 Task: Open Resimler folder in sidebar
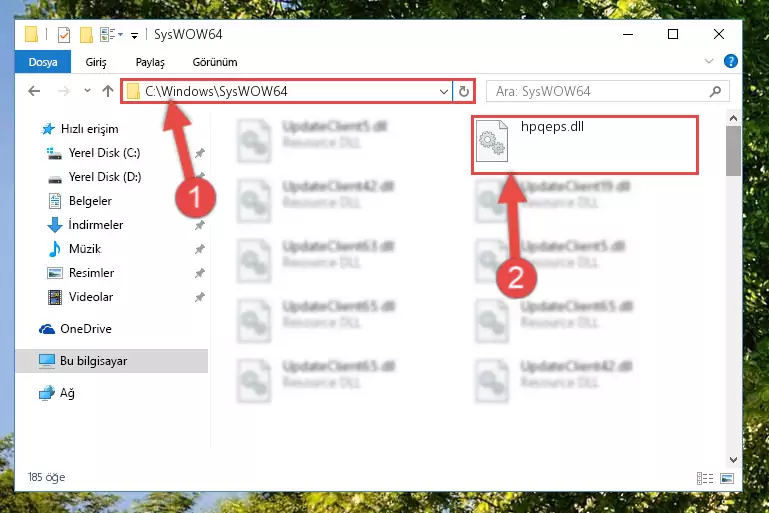(x=91, y=273)
